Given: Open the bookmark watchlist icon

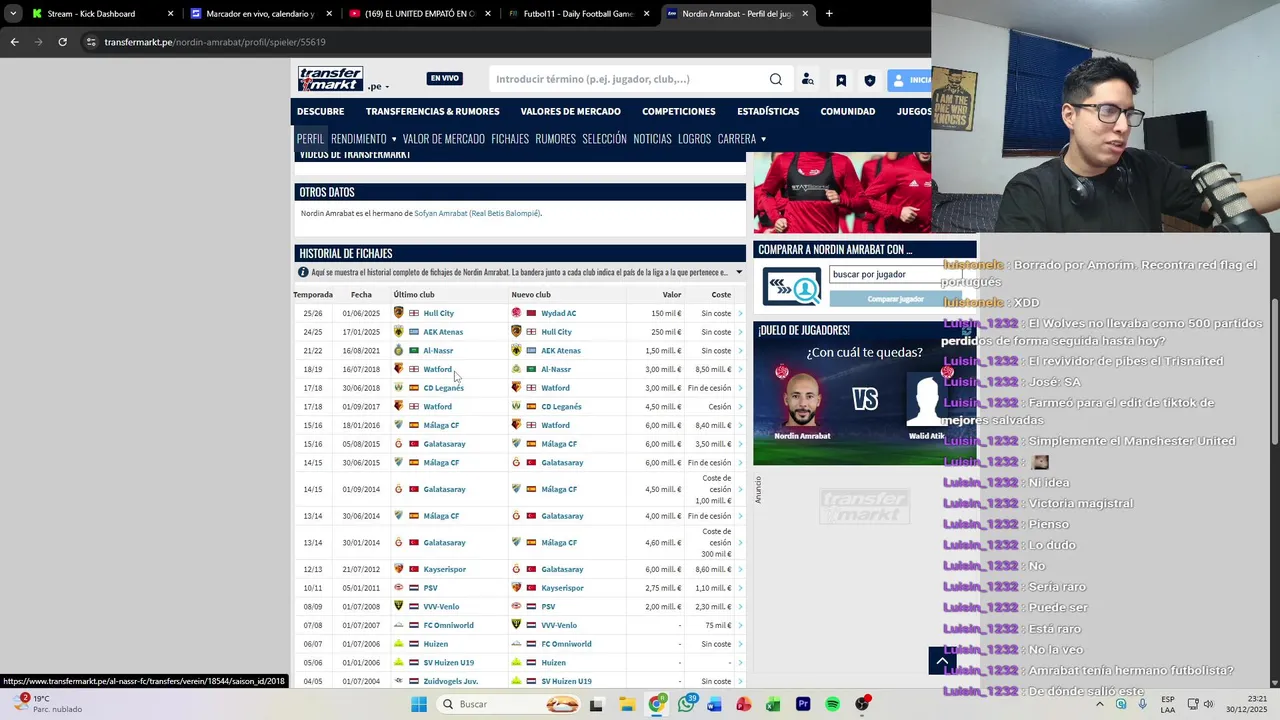Looking at the screenshot, I should 841,80.
